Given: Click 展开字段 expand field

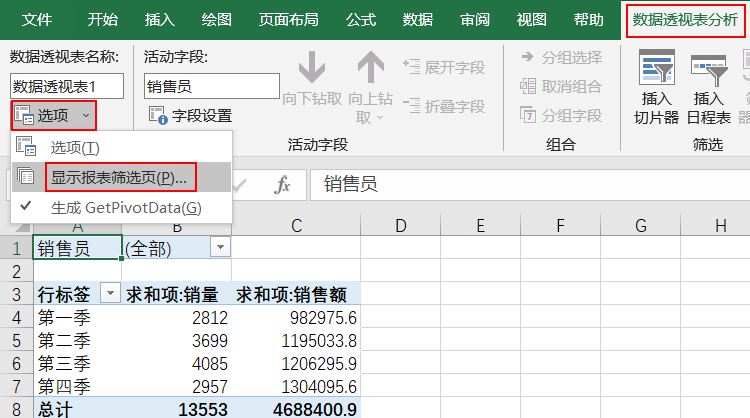Looking at the screenshot, I should pos(444,67).
